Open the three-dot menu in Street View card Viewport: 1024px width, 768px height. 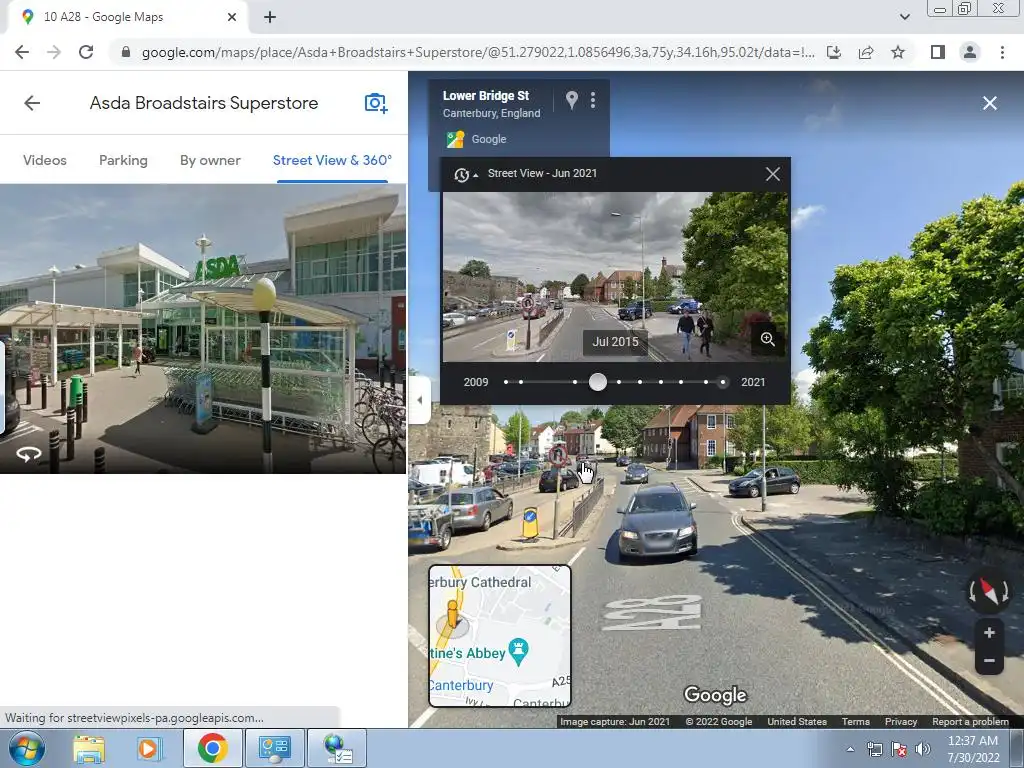click(x=593, y=100)
